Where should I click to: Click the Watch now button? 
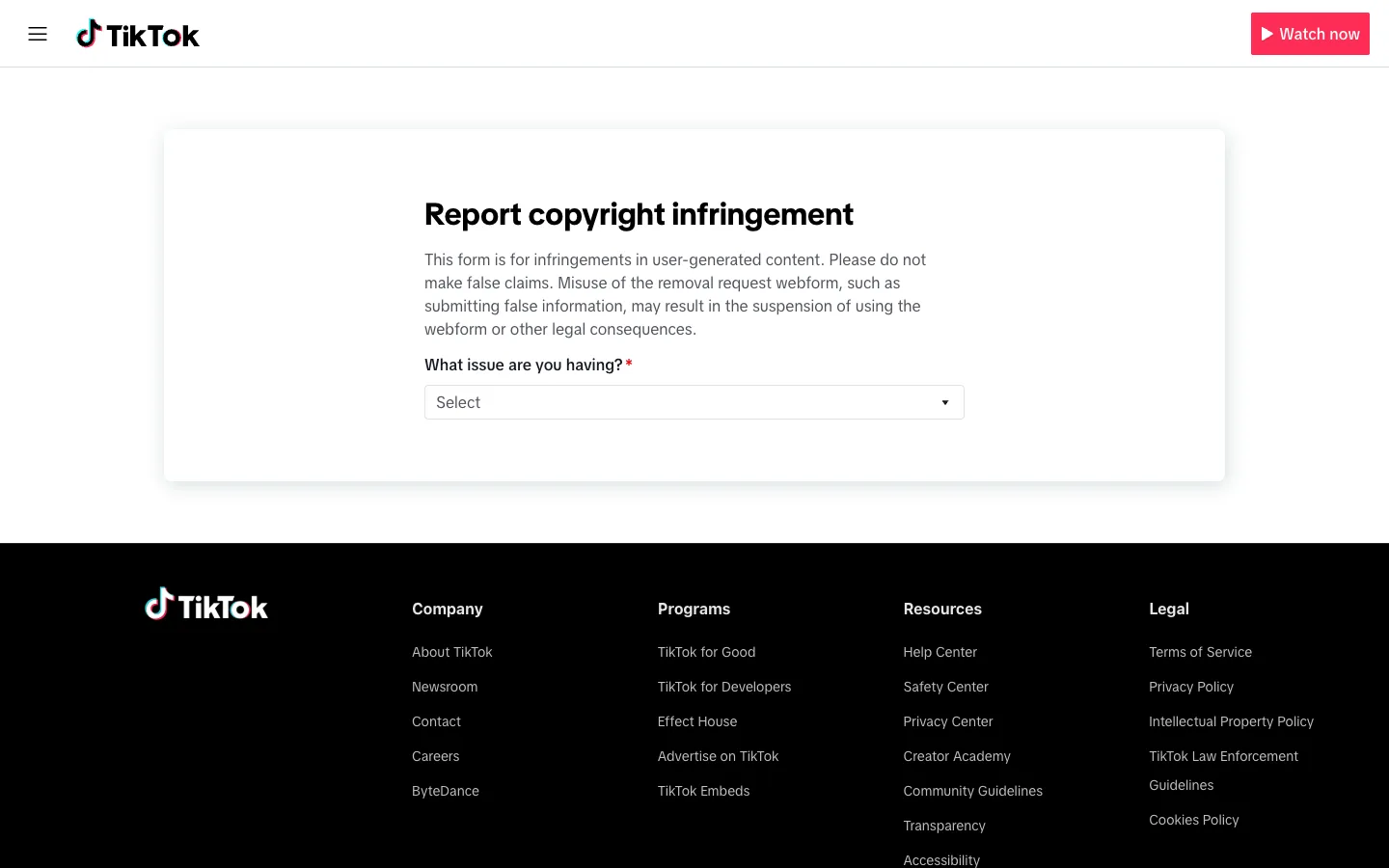point(1310,34)
